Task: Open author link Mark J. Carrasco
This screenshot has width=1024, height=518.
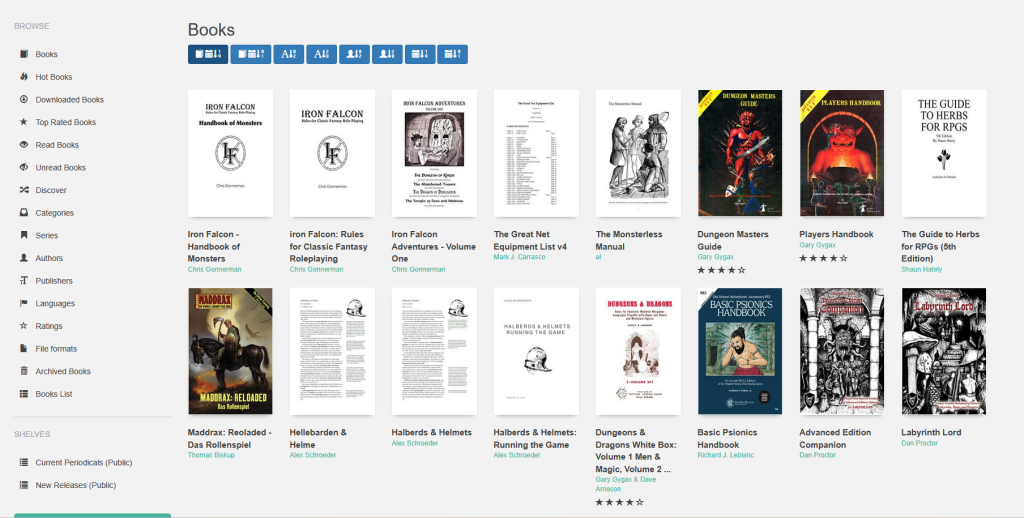Action: tap(521, 257)
